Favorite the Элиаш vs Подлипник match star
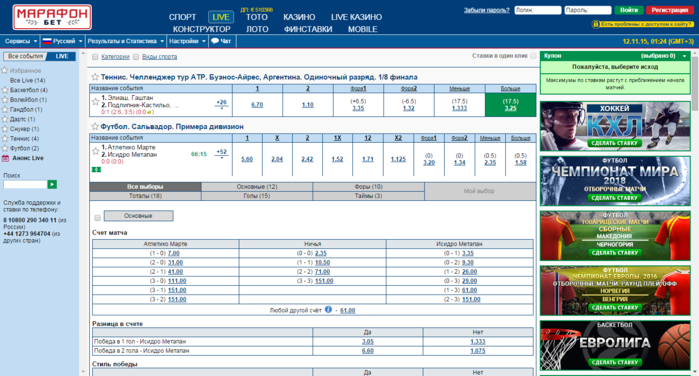The width and height of the screenshot is (699, 376). tap(95, 102)
